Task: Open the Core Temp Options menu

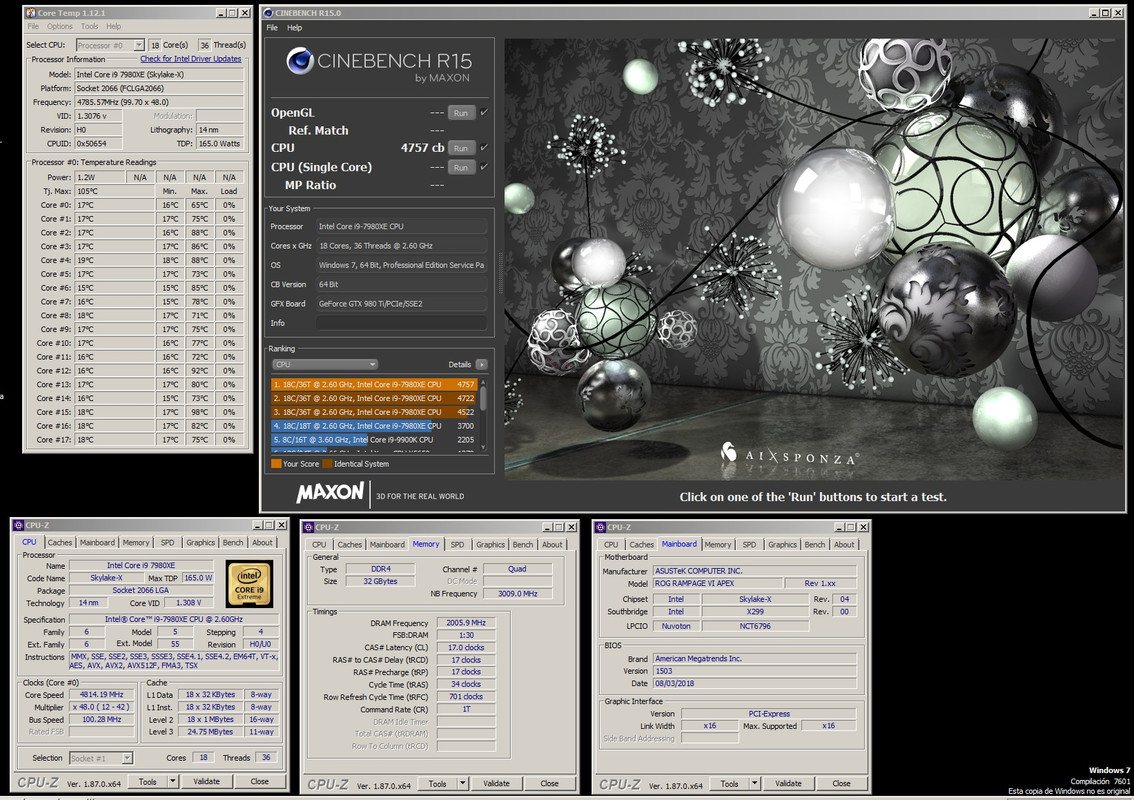Action: click(60, 26)
